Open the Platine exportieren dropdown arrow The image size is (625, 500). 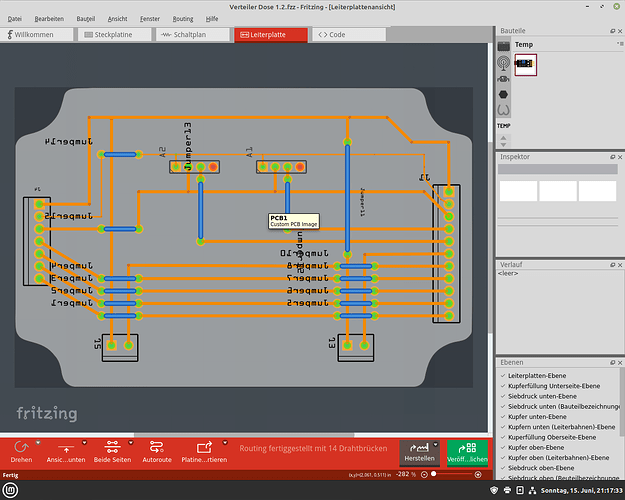[x=225, y=443]
